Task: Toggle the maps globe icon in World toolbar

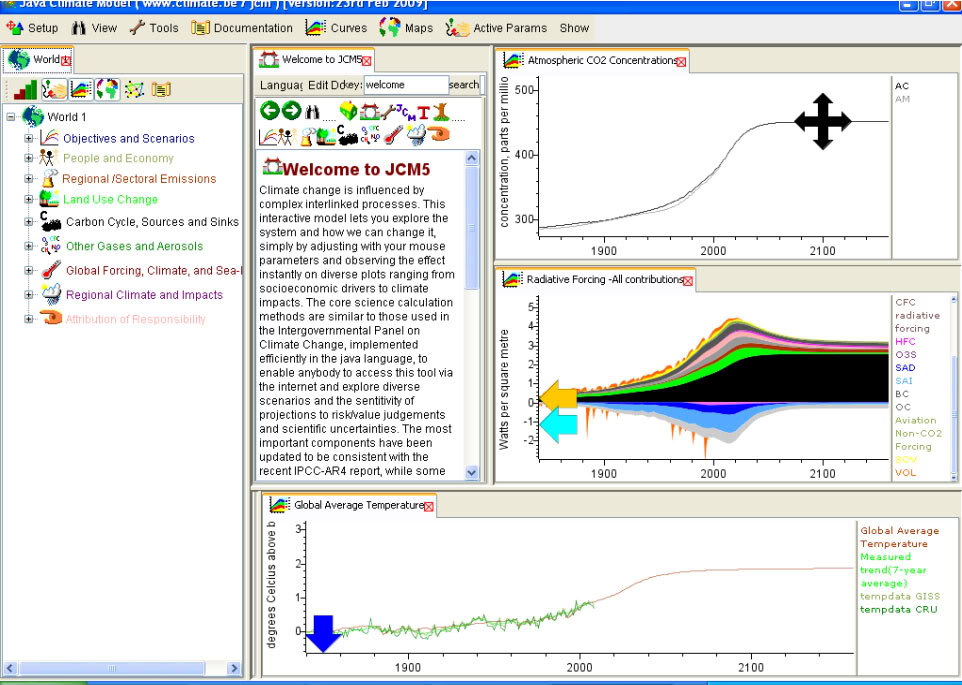Action: 106,90
